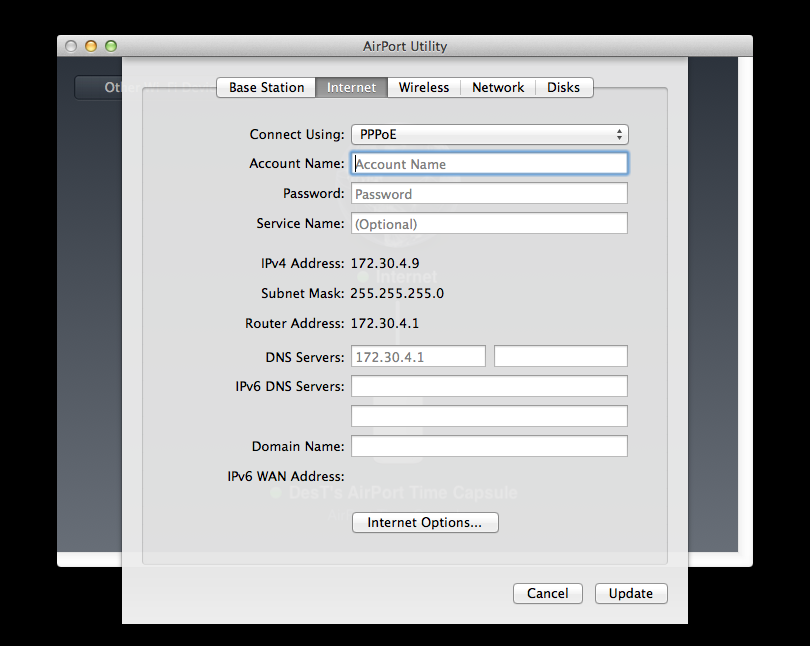The width and height of the screenshot is (810, 646).
Task: Click into the Password field
Action: 489,193
